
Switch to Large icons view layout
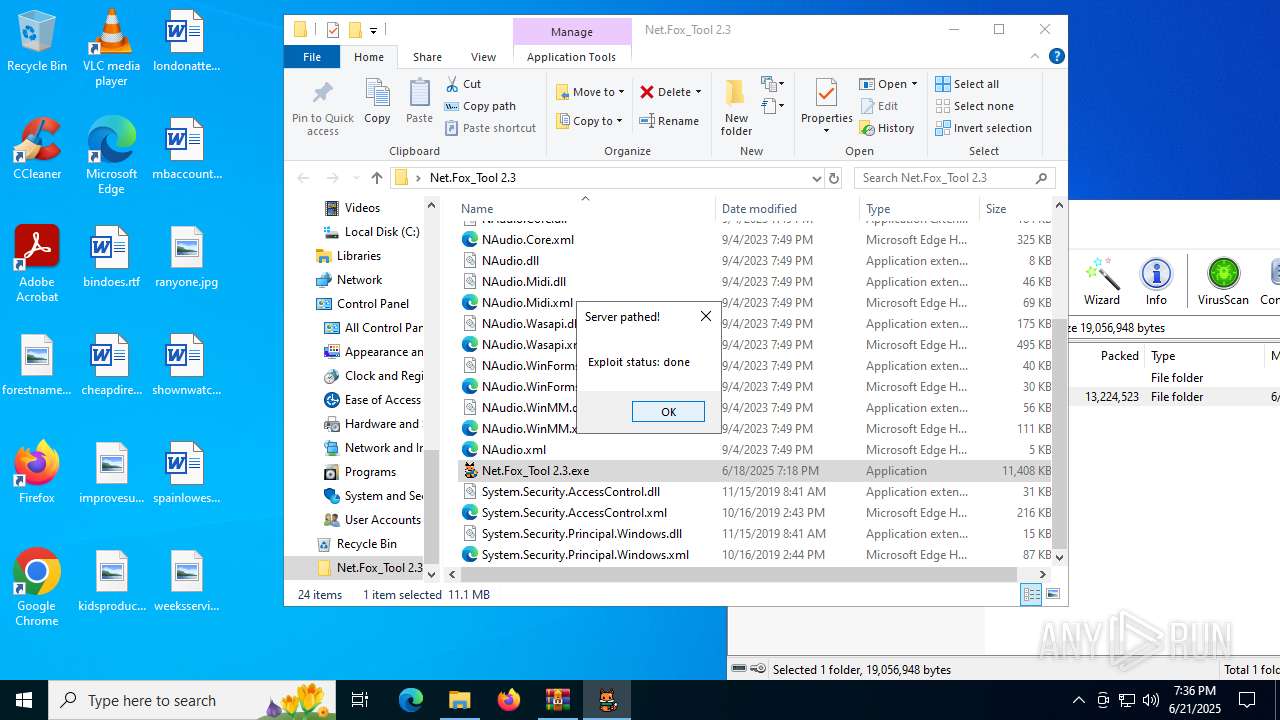1052,594
